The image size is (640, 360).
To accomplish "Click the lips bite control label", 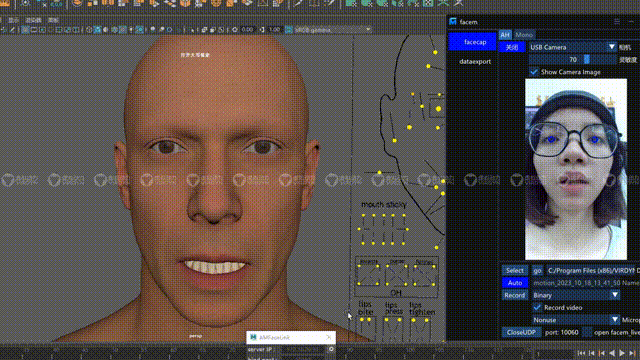I will [366, 308].
